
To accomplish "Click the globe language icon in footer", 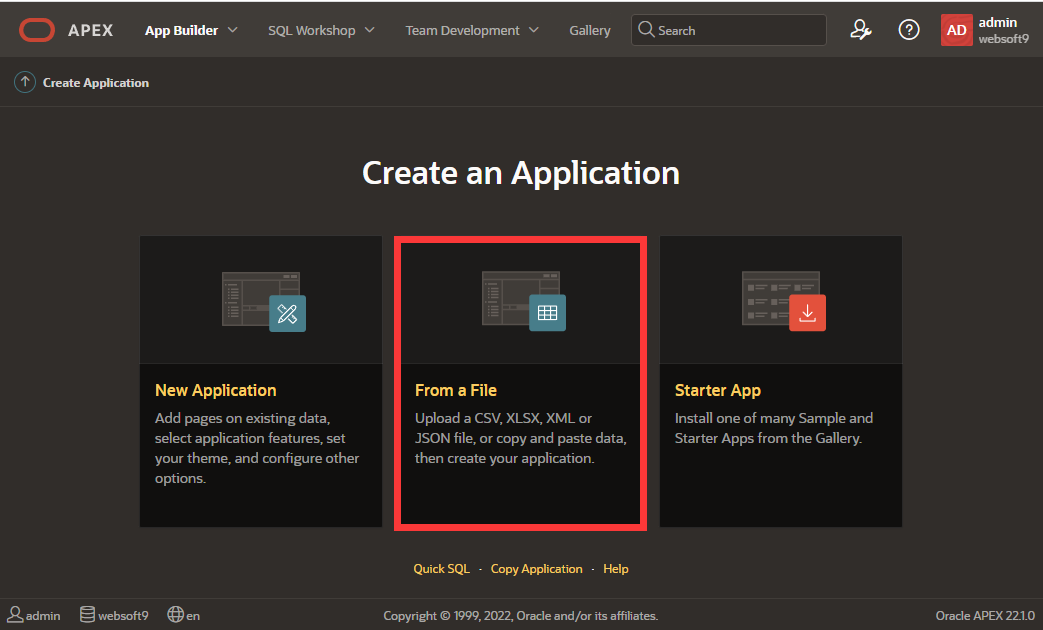I will click(x=176, y=615).
